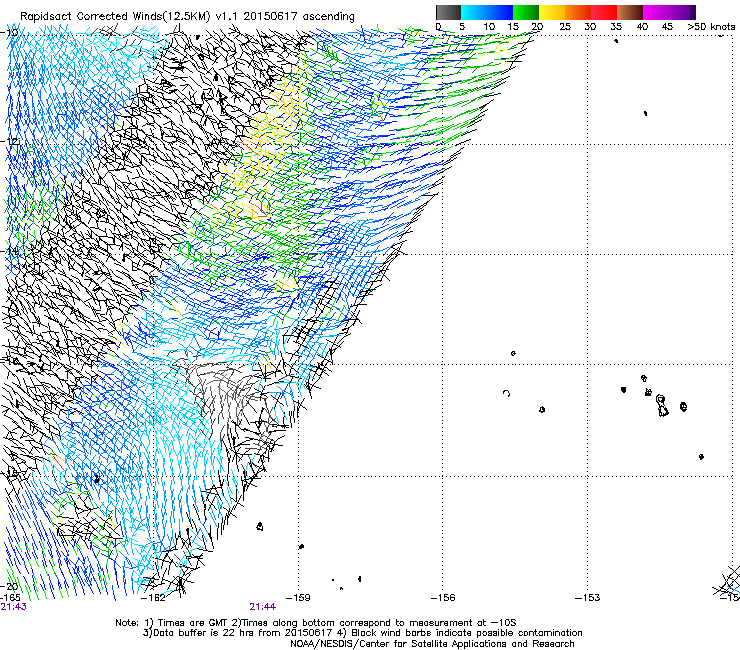
Task: Click the '20150617 ascending' text in title
Action: tap(299, 16)
